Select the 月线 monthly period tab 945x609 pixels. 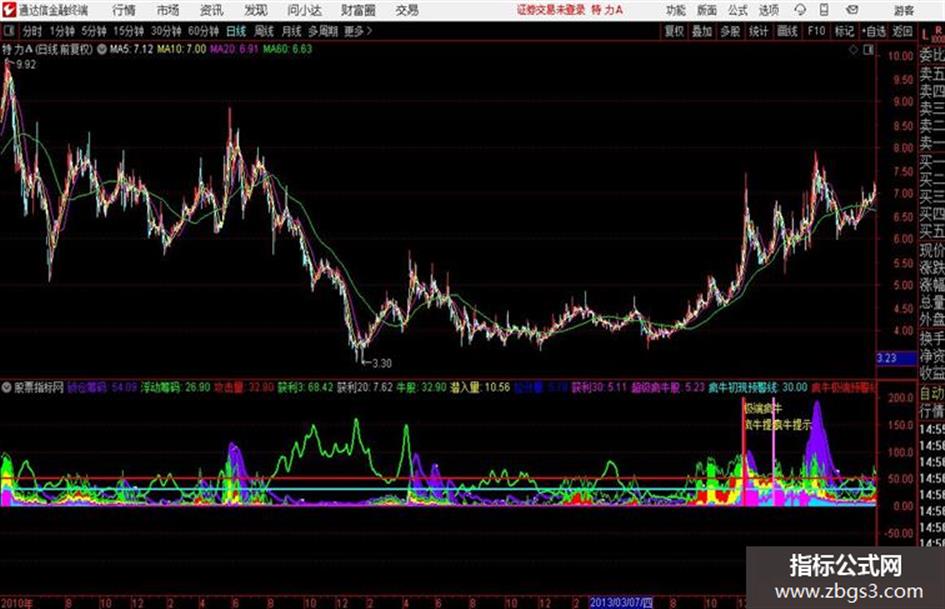pos(292,31)
